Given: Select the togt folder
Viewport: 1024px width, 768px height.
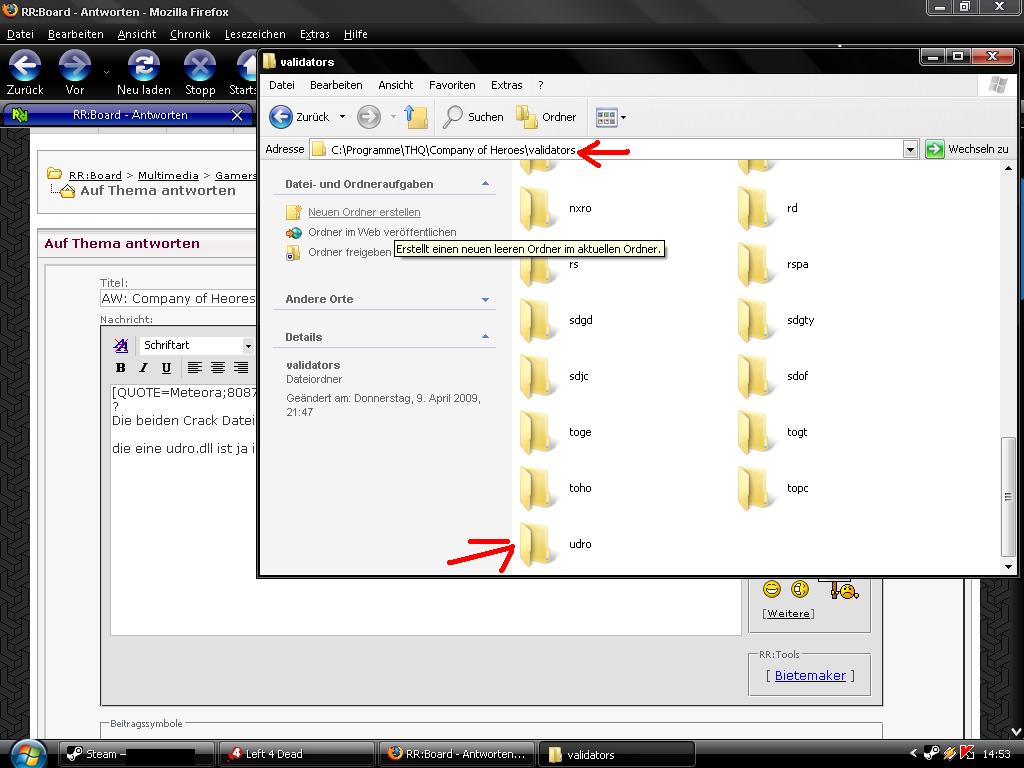Looking at the screenshot, I should point(773,432).
